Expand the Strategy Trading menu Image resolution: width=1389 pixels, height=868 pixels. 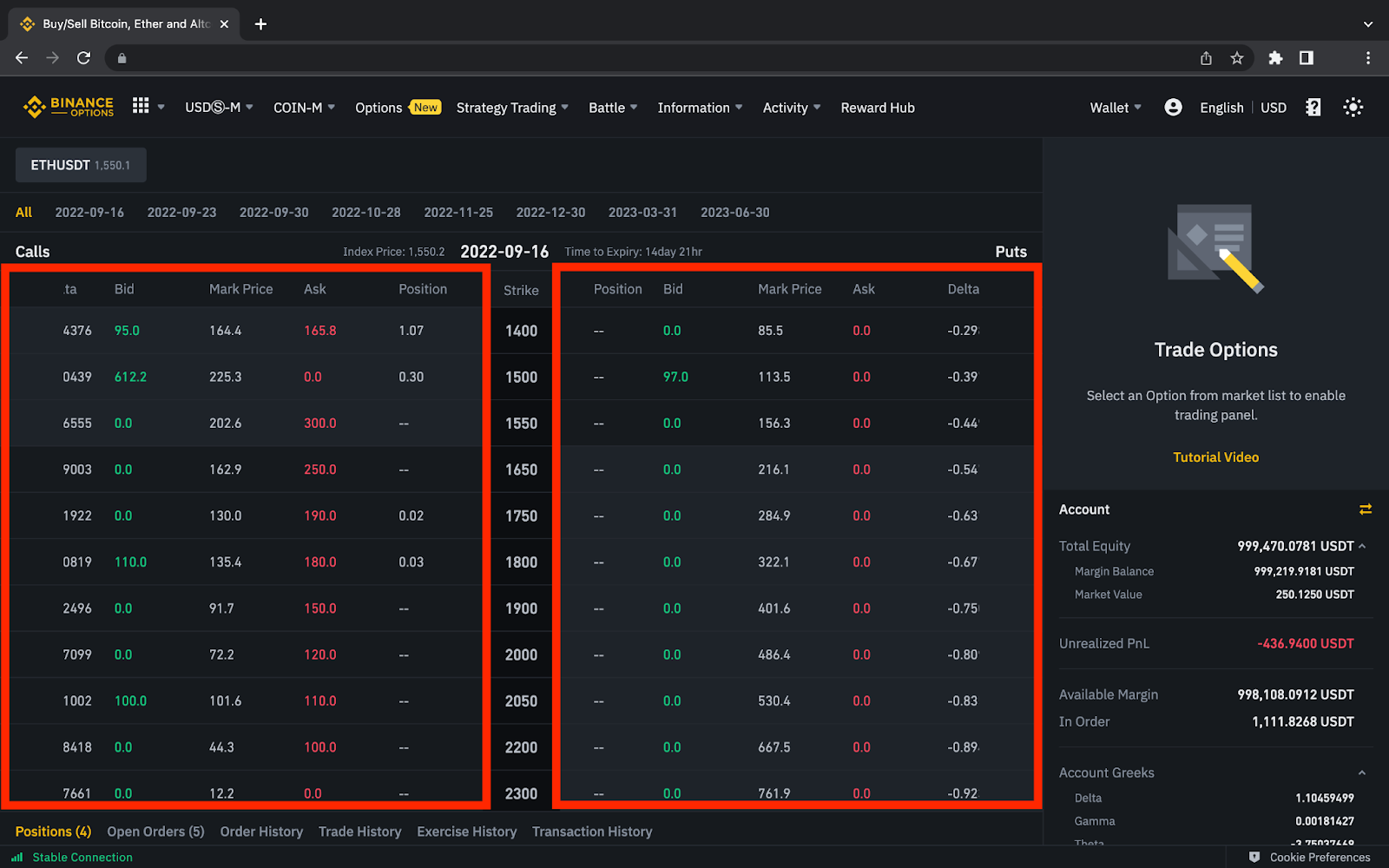512,108
